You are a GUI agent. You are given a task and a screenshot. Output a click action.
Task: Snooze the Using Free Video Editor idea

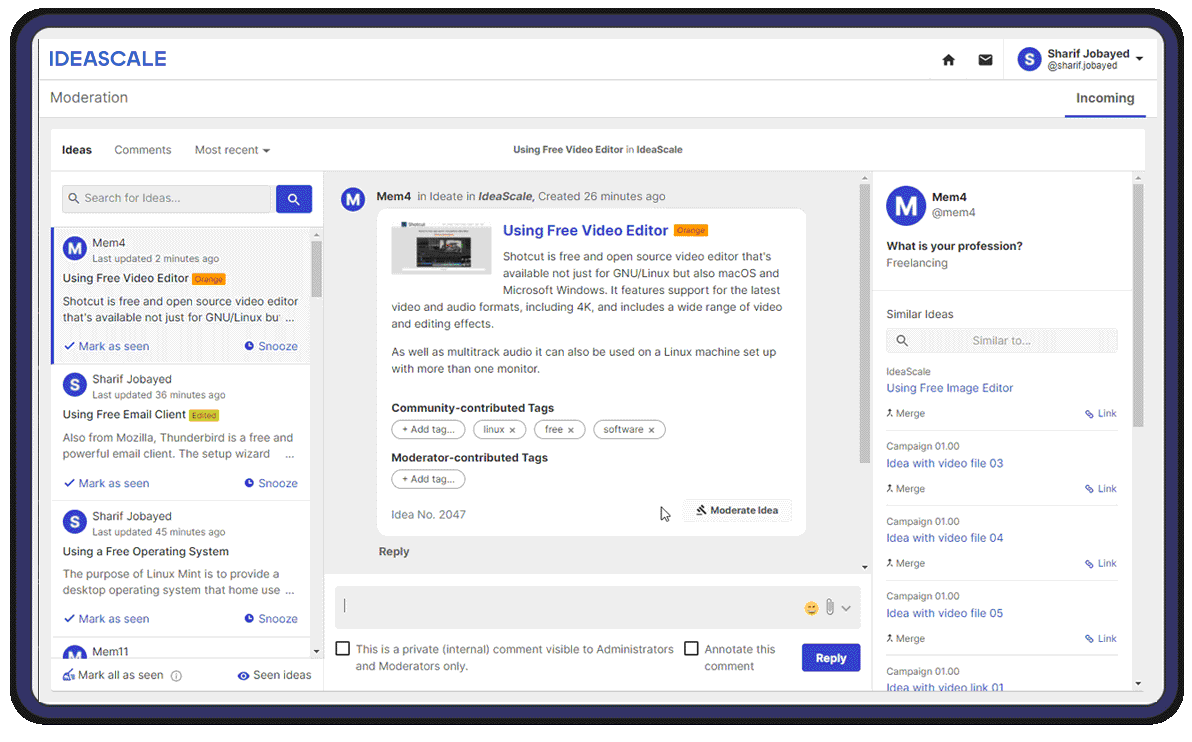click(x=271, y=346)
